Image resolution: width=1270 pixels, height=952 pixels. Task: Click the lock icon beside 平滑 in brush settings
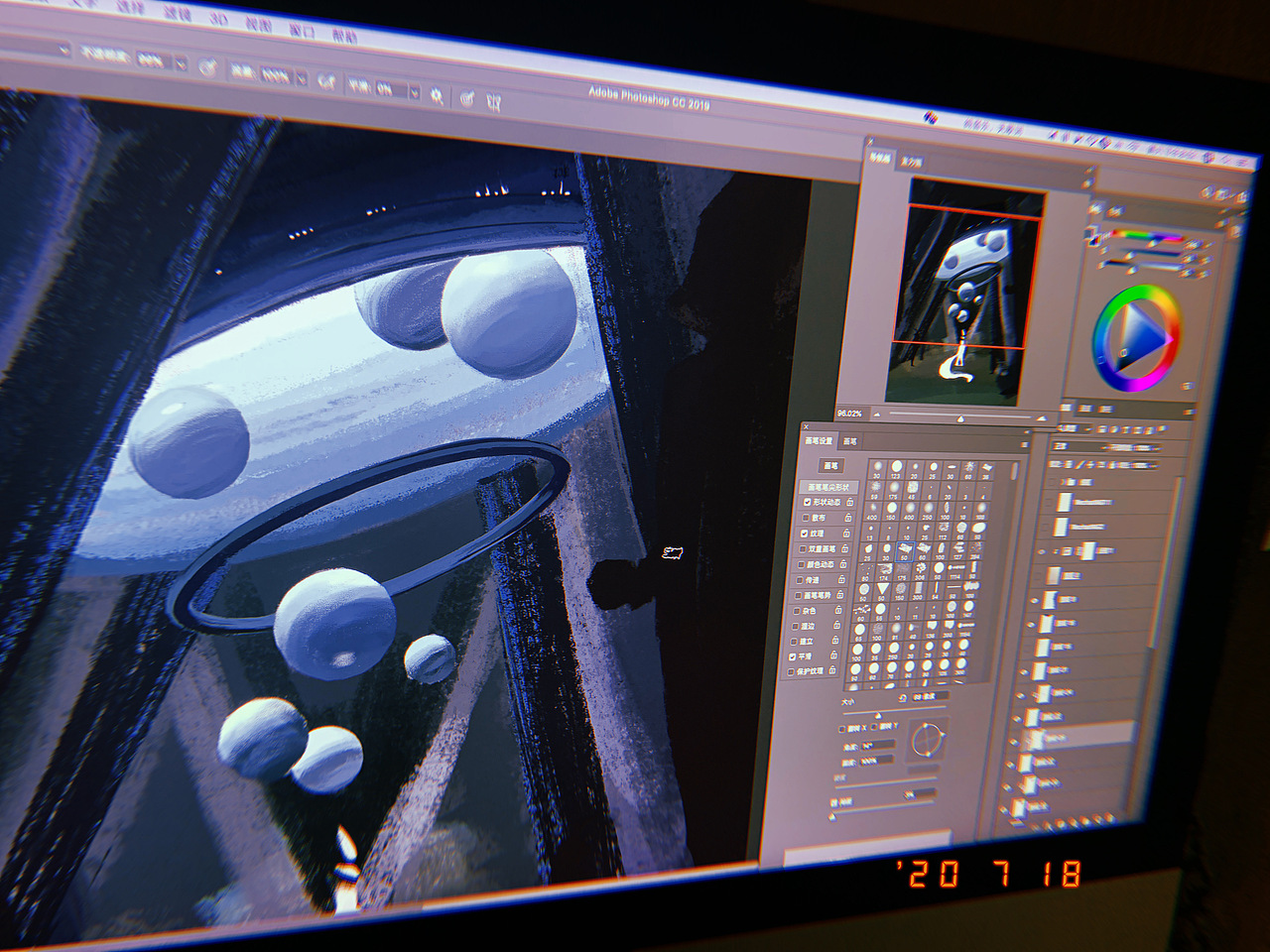[833, 654]
